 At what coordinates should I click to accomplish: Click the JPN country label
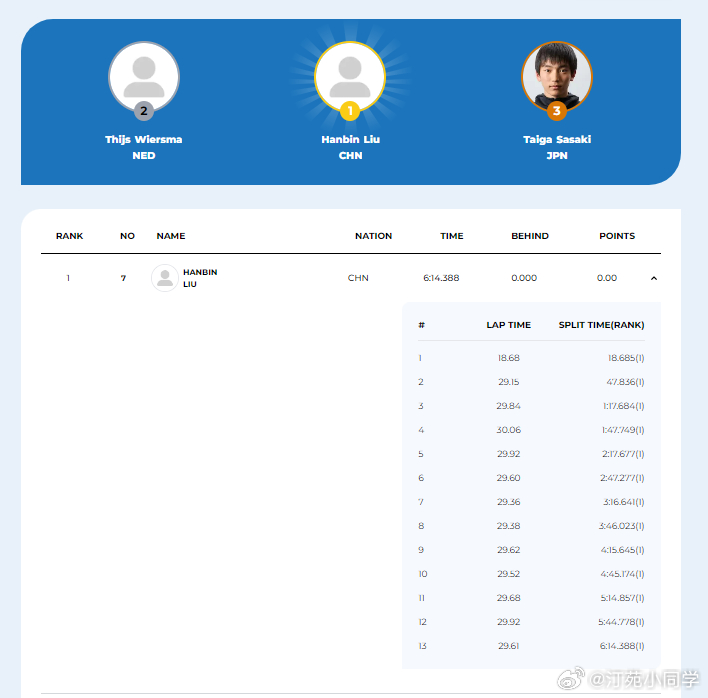(557, 155)
